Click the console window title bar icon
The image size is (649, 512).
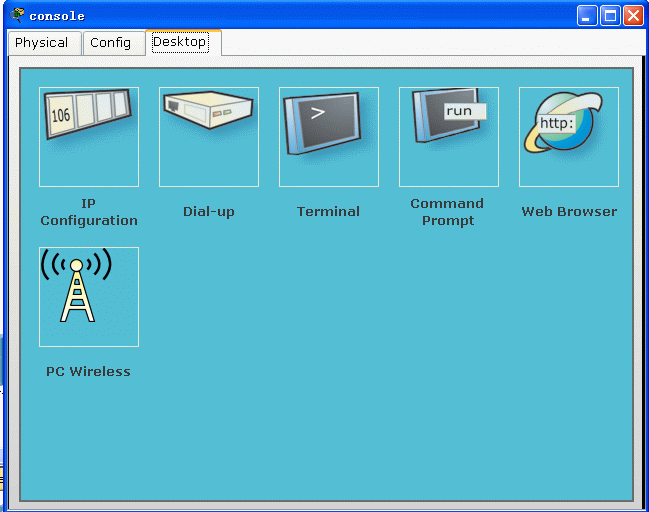point(17,15)
